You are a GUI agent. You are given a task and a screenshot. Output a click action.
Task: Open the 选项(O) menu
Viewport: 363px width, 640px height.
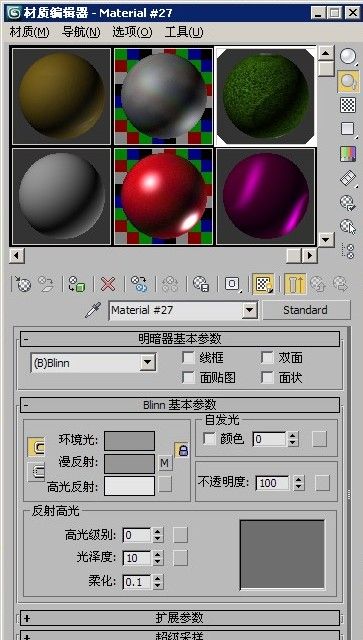[132, 32]
